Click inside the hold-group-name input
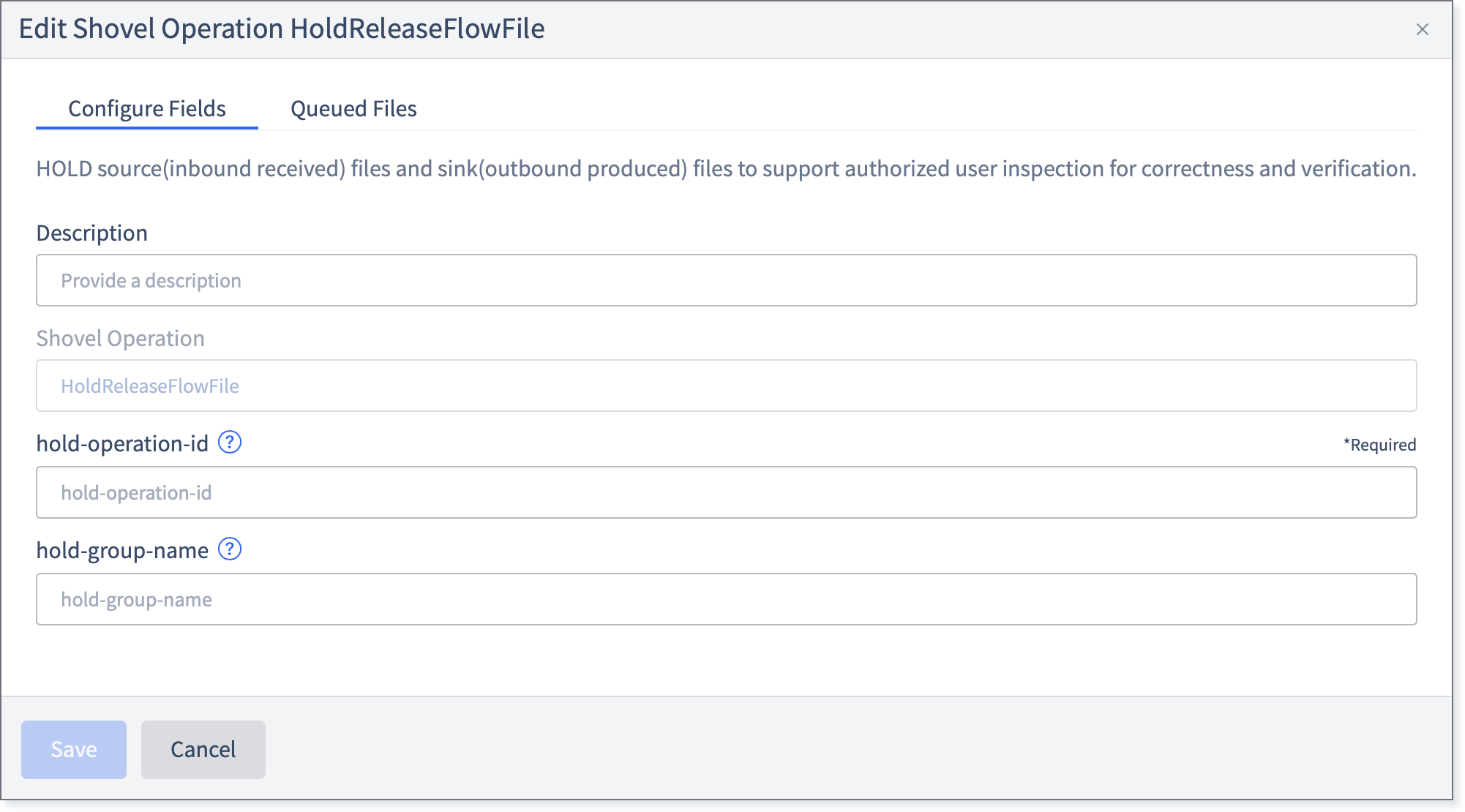1465x812 pixels. [726, 599]
